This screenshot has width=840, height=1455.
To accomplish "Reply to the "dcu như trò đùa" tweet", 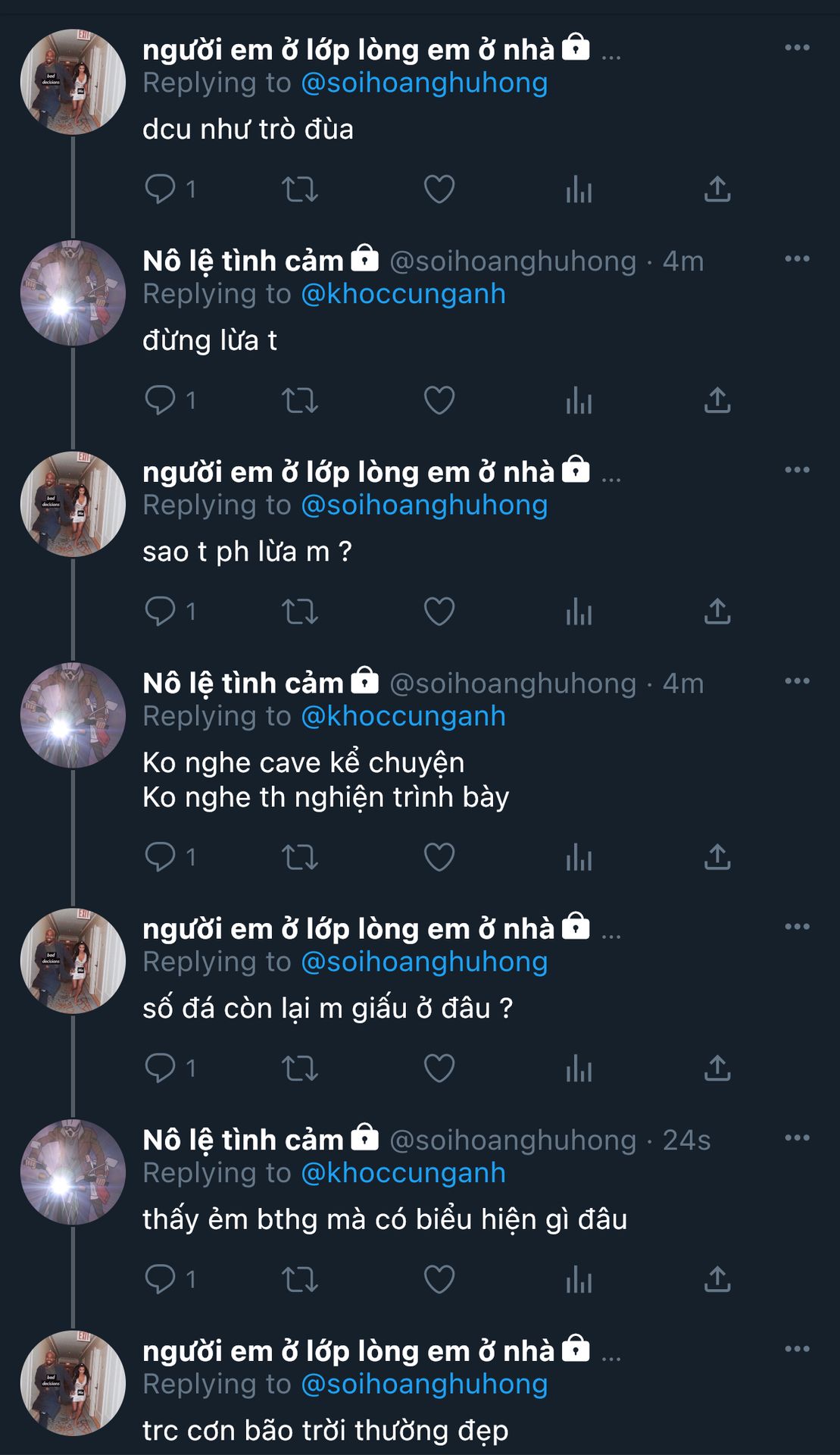I will pos(160,189).
